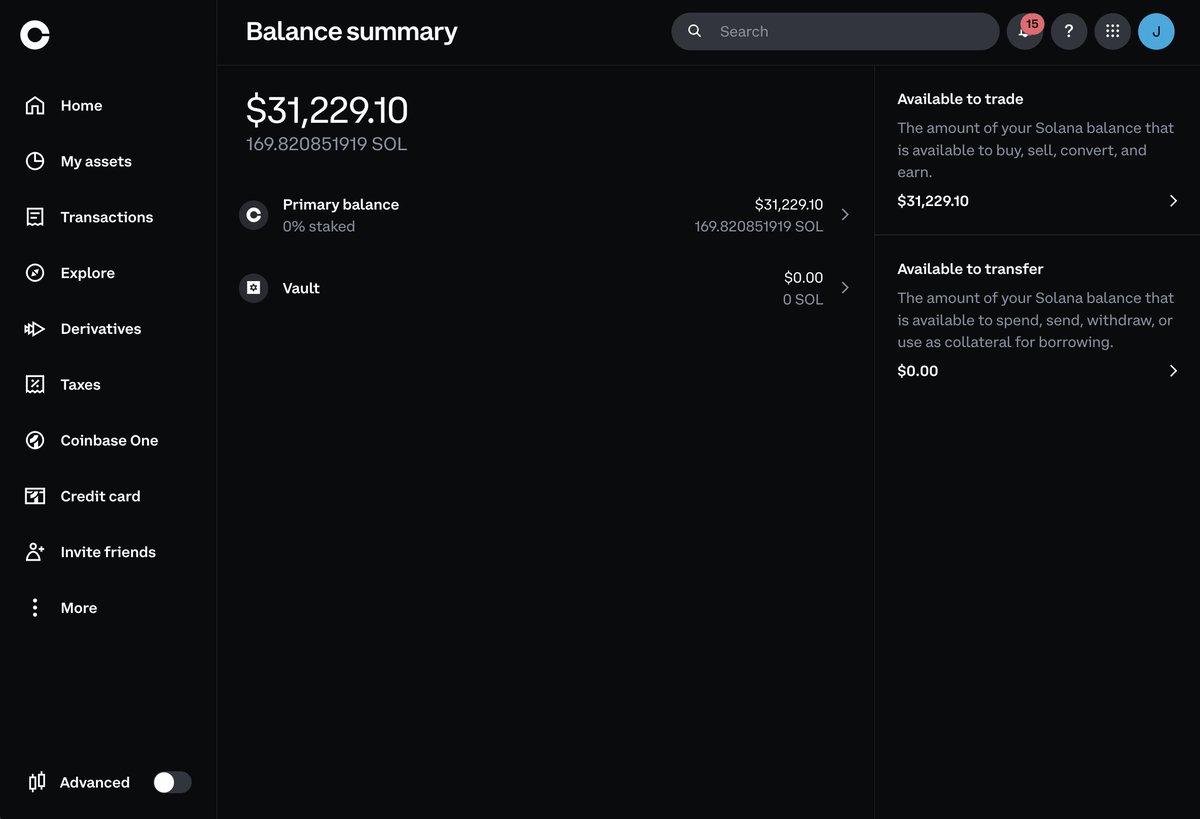Go to Home in sidebar
This screenshot has width=1200, height=819.
pyautogui.click(x=81, y=105)
